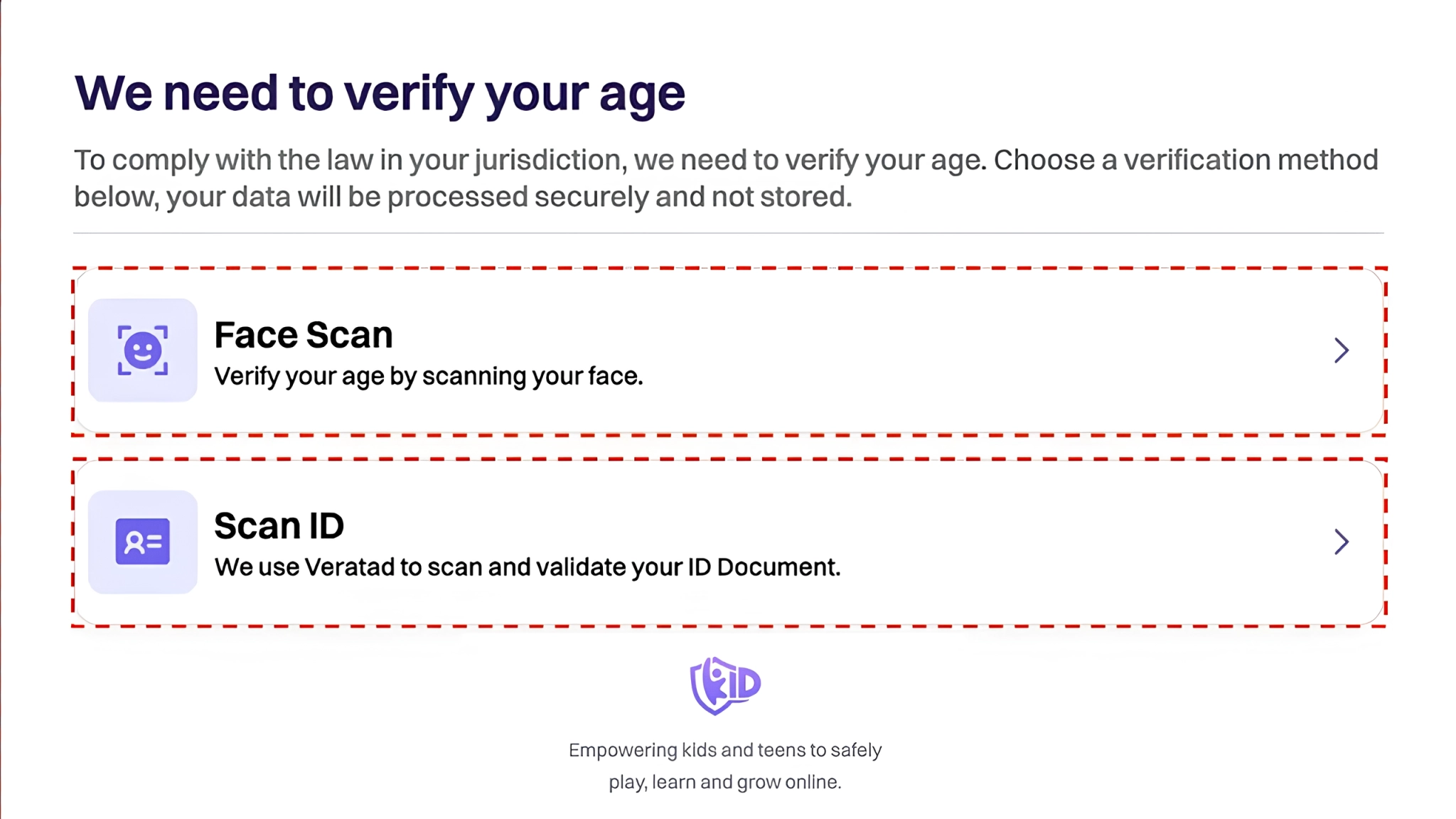
Task: Click the jurisdiction compliance paragraph text
Action: (726, 178)
